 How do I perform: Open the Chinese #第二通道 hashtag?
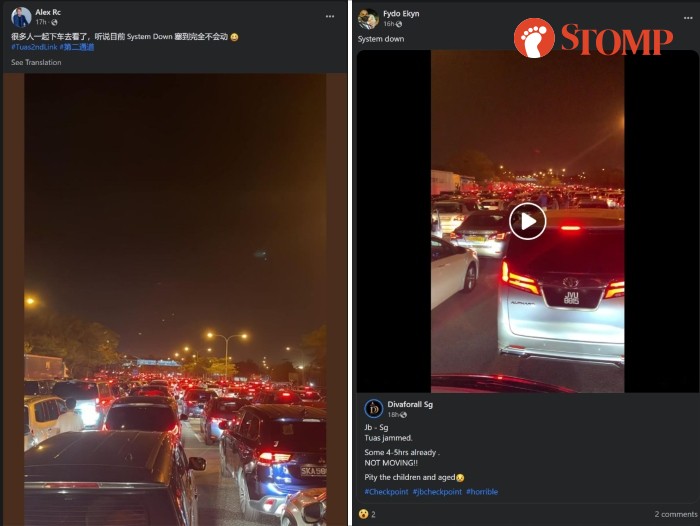[77, 47]
